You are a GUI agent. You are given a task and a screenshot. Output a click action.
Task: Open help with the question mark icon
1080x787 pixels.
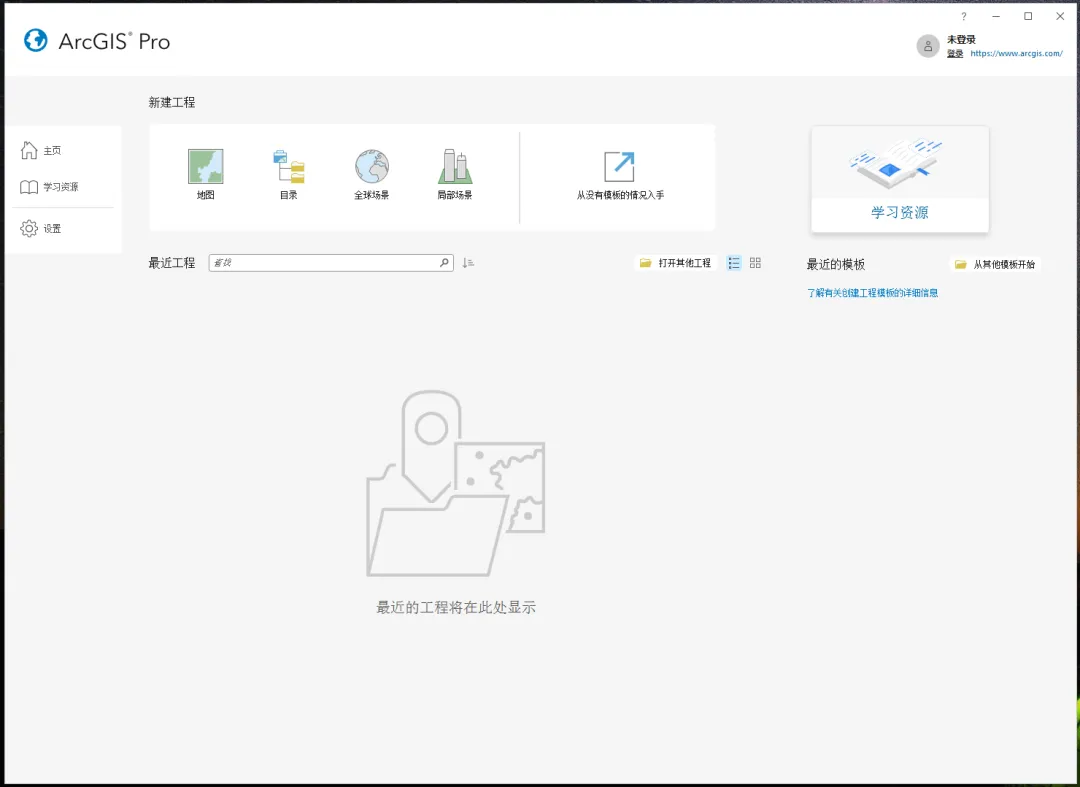[x=964, y=17]
